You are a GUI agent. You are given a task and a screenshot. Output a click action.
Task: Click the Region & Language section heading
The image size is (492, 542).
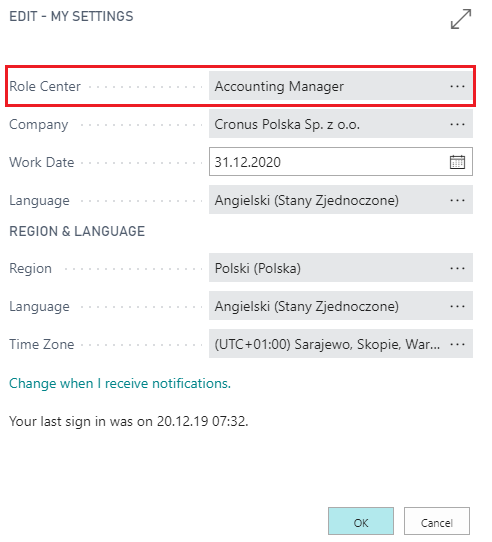tap(77, 231)
